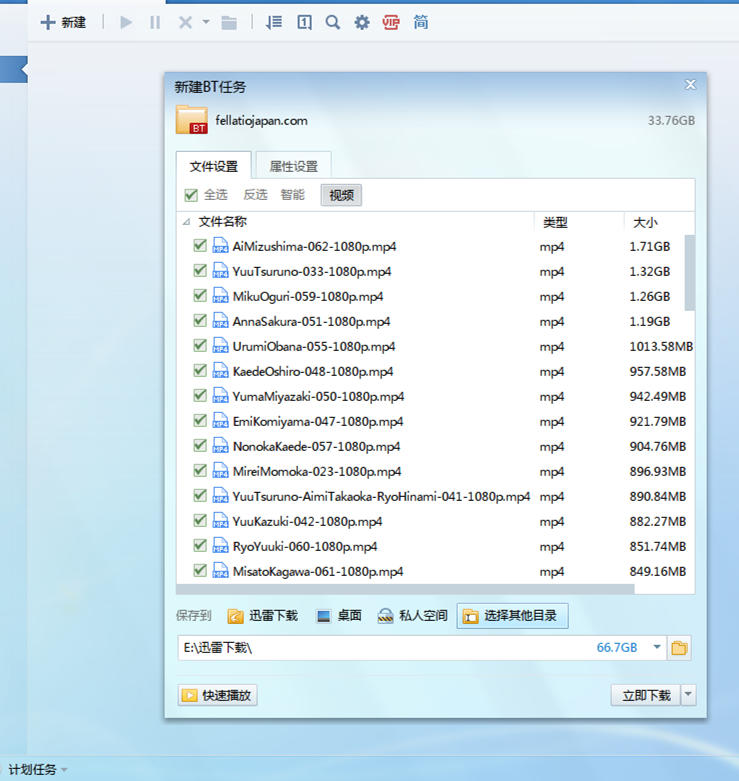739x781 pixels.
Task: Click MP4 icon of MisatoKagawa-061 file
Action: [220, 570]
